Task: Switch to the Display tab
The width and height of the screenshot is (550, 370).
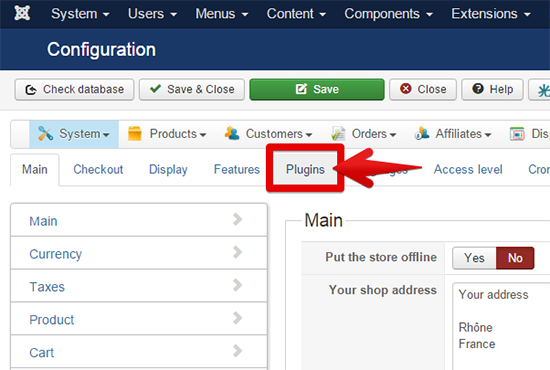Action: [168, 170]
